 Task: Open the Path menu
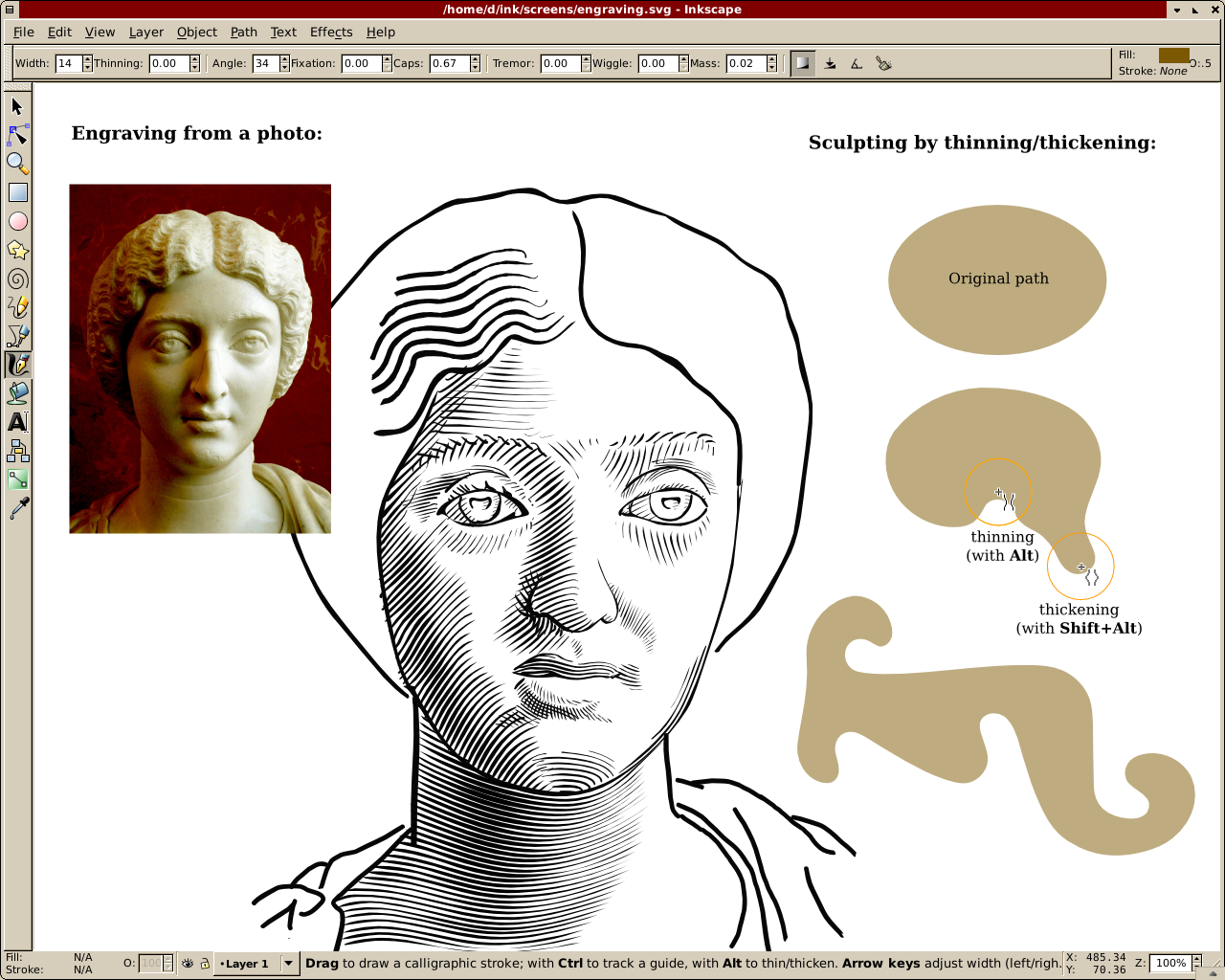point(243,32)
